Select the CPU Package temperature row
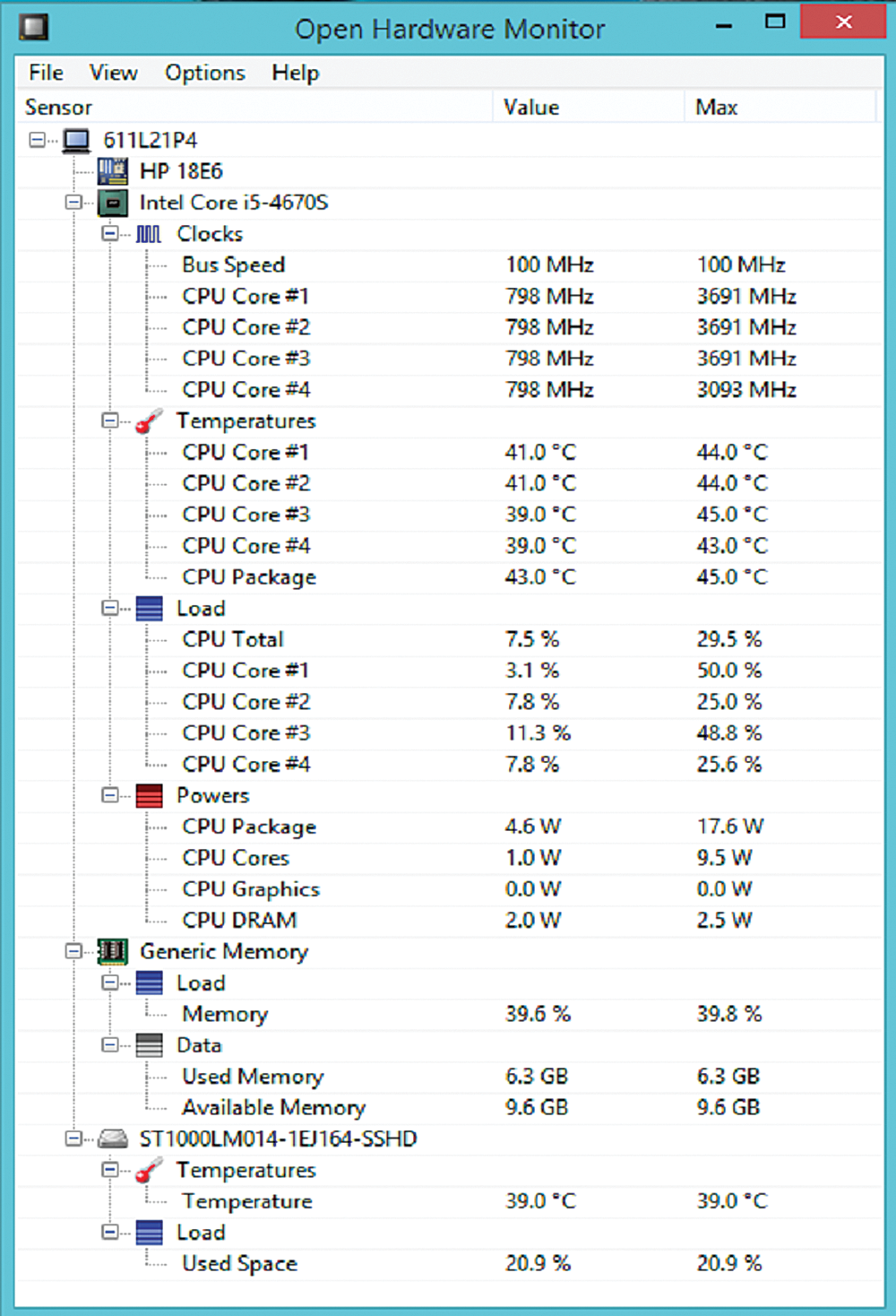This screenshot has height=1316, width=896. click(249, 577)
